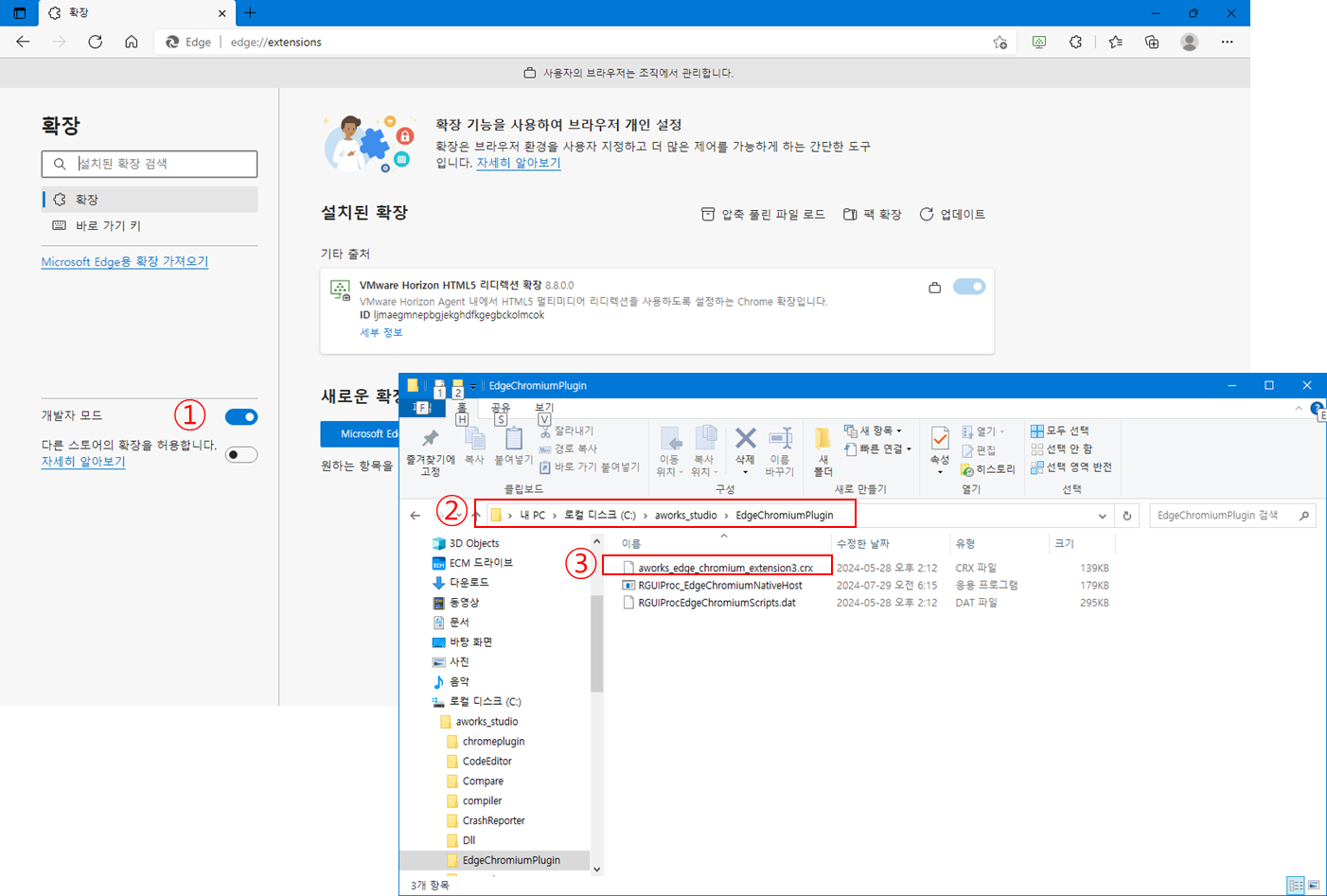Open the Extensions puzzle icon in Edge toolbar

tap(1075, 42)
